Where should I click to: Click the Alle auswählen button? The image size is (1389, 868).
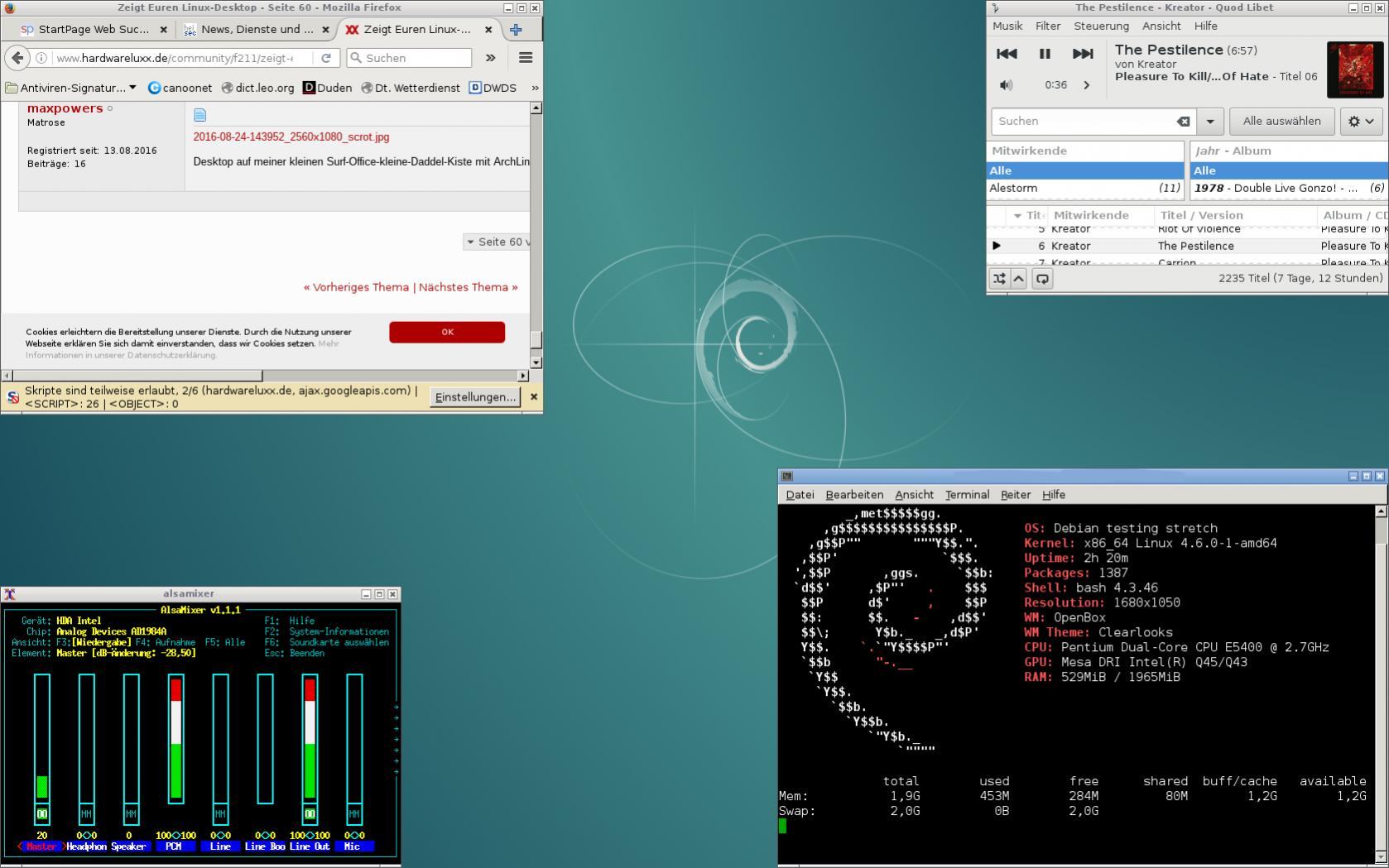[x=1281, y=122]
